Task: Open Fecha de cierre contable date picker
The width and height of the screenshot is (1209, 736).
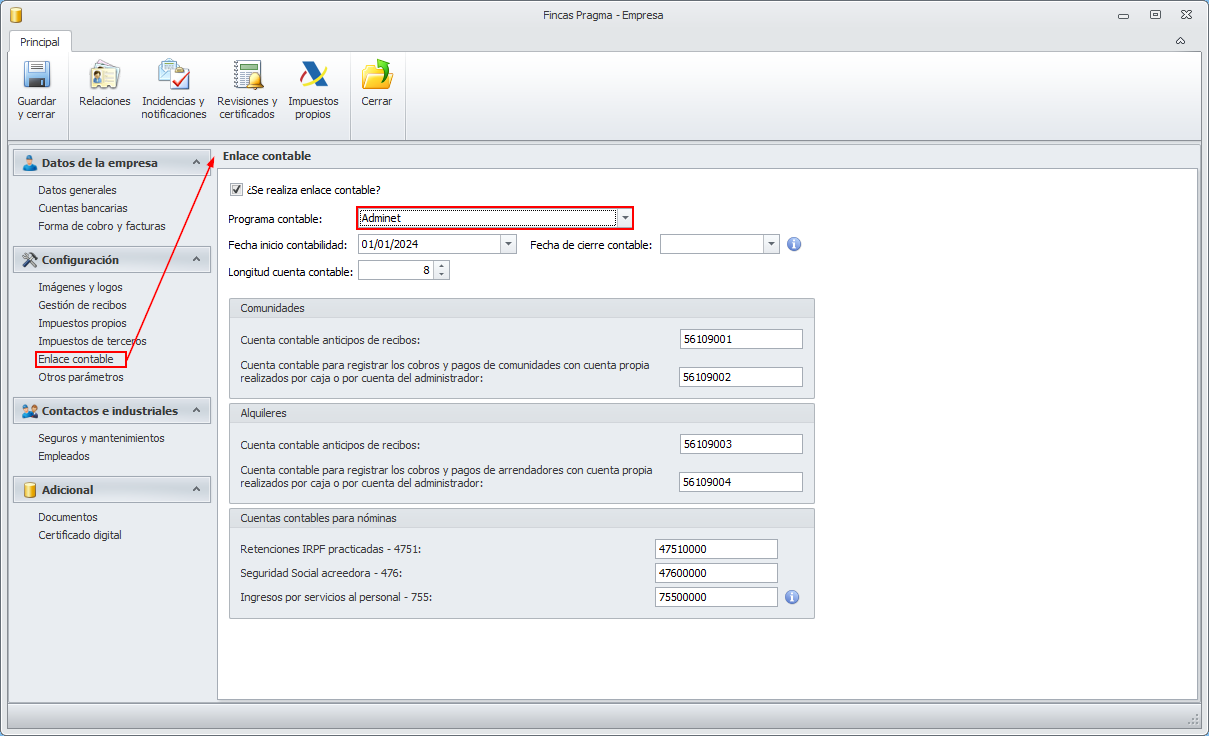Action: pos(771,244)
